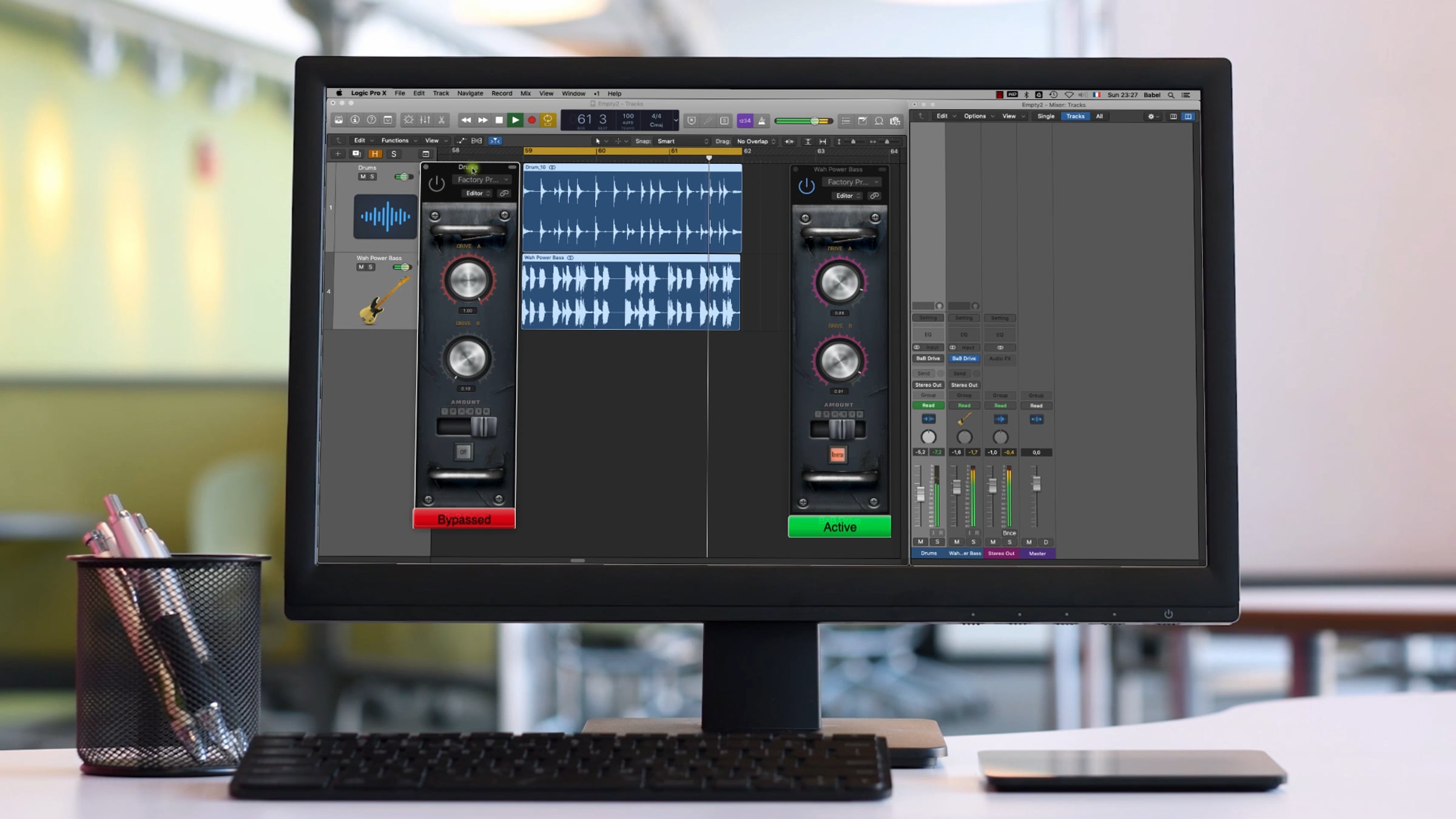Screen dimensions: 1456x819
Task: Expand Factory preset menu in Wah Power Bass plugin
Action: 852,182
